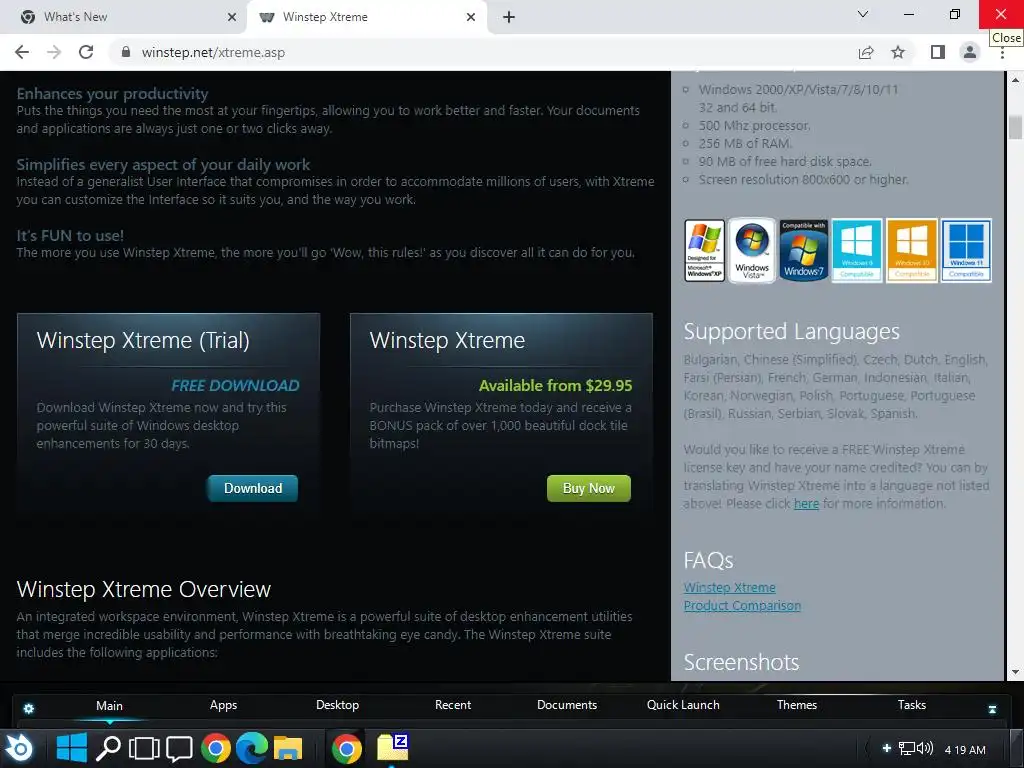Click the page scrollbar up arrow
Screen dimensions: 1024x768
(1015, 80)
